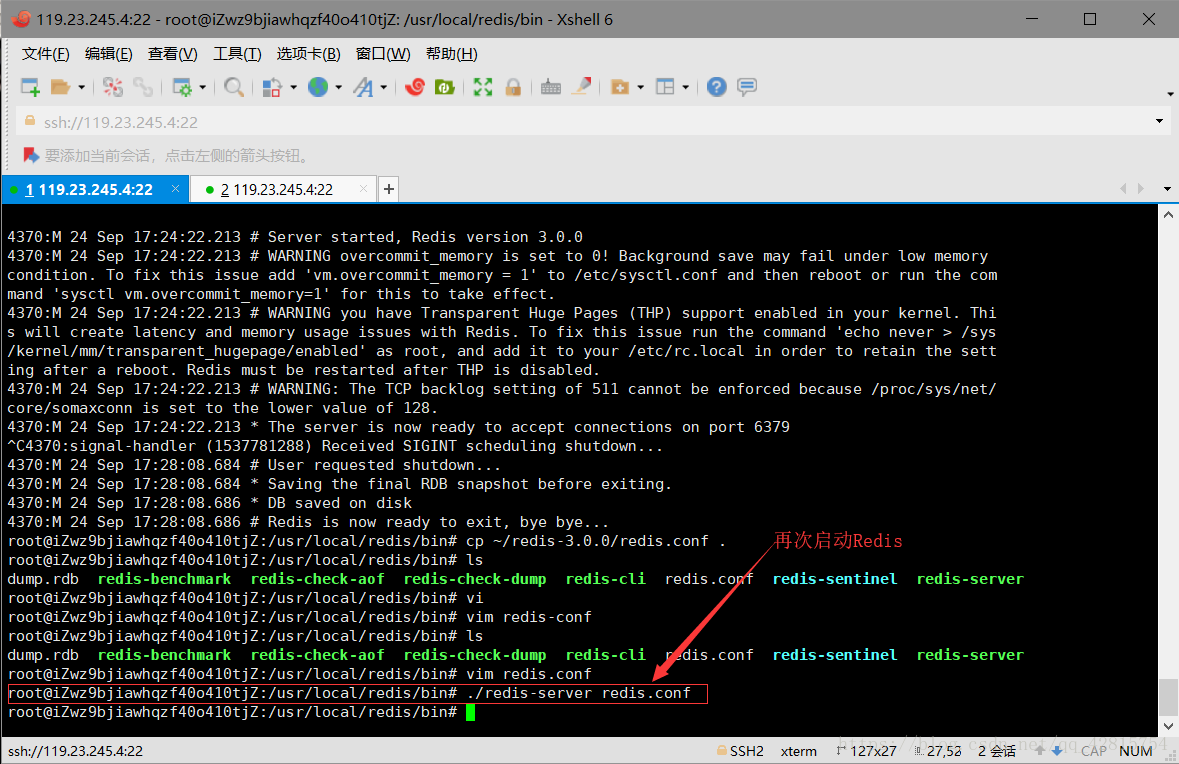Click status bar ssh://119.23.245.4:22 text

75,751
